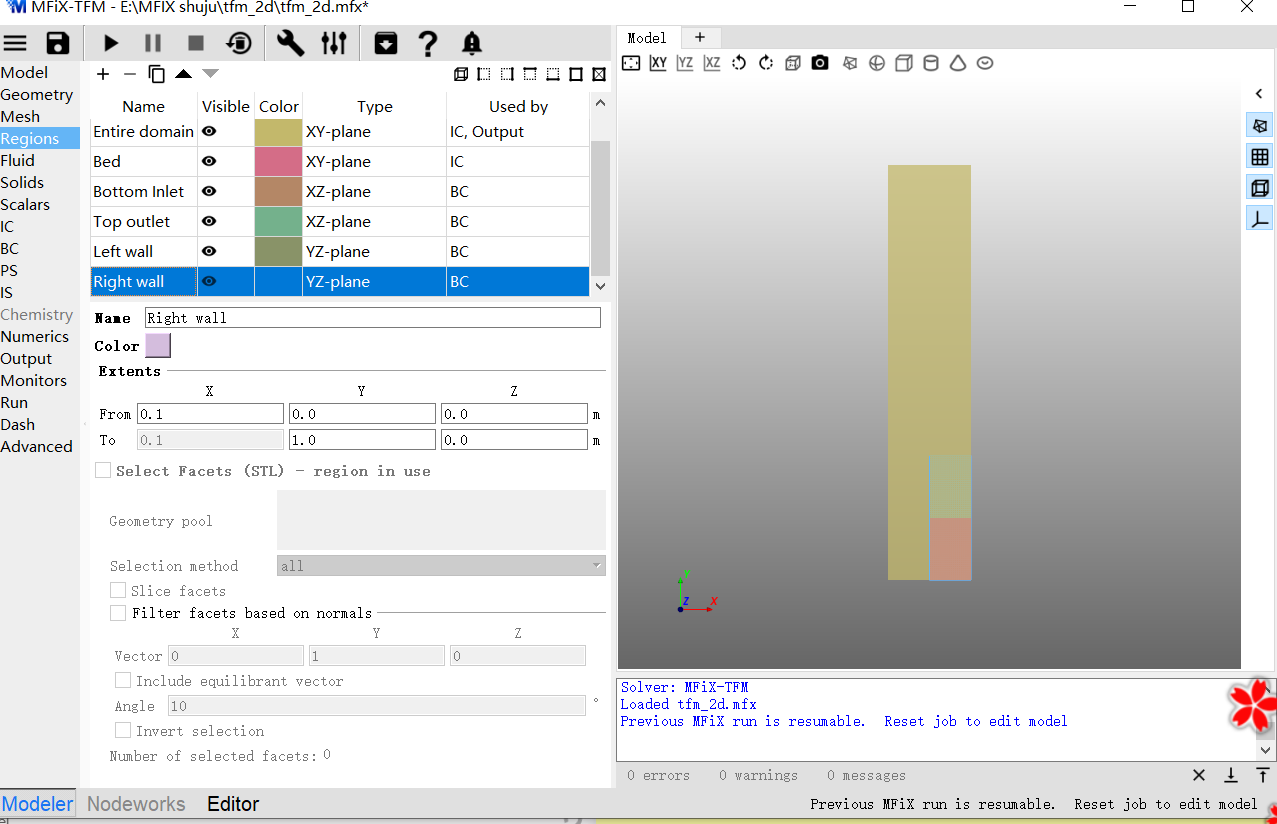Switch to the Editor tab
The image size is (1277, 824).
tap(233, 804)
